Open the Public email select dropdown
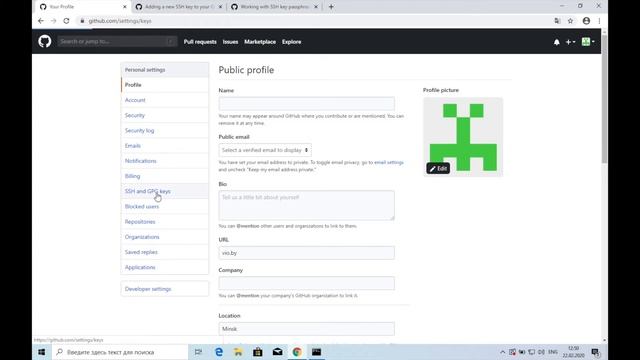The image size is (640, 360). coord(265,150)
